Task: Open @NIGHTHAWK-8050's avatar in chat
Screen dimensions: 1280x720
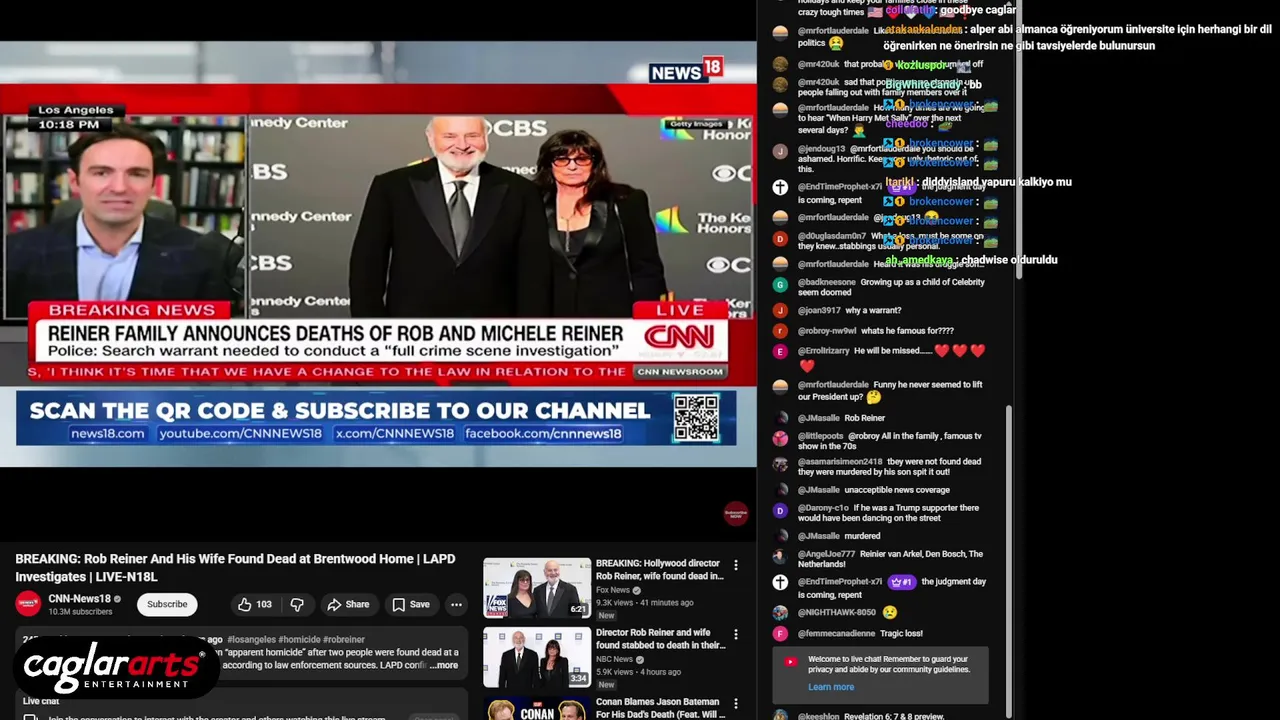Action: (x=780, y=612)
